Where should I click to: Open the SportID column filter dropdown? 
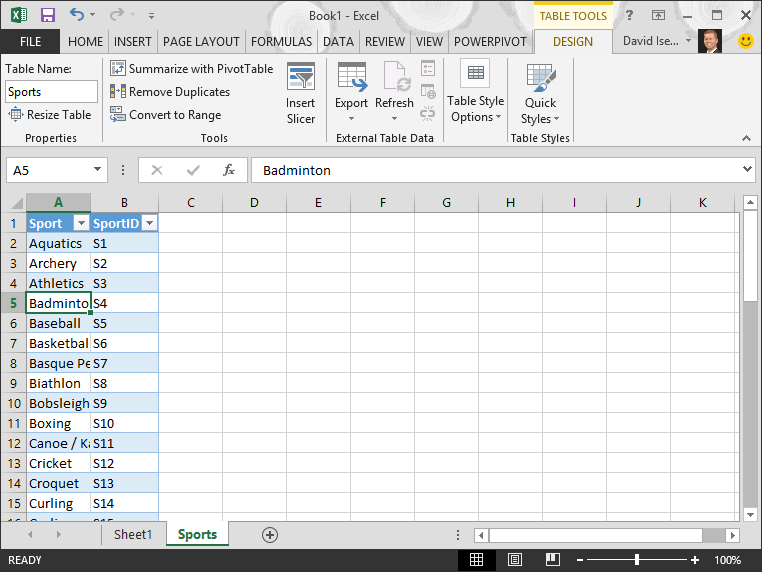150,223
